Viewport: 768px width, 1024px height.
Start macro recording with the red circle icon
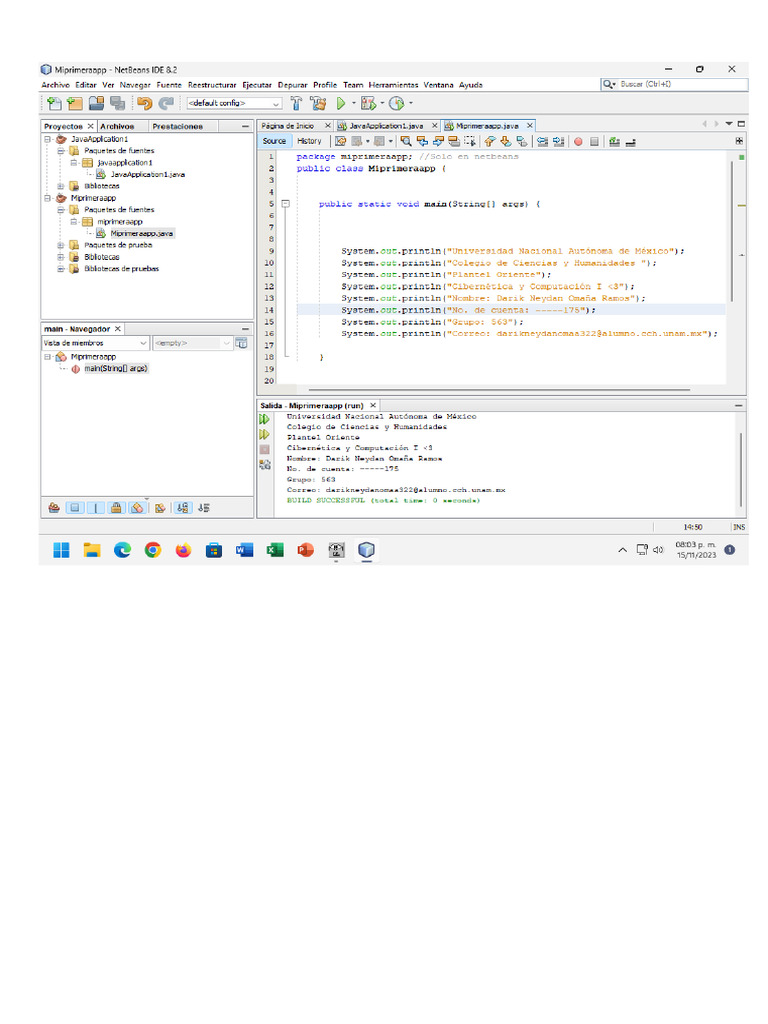(578, 142)
